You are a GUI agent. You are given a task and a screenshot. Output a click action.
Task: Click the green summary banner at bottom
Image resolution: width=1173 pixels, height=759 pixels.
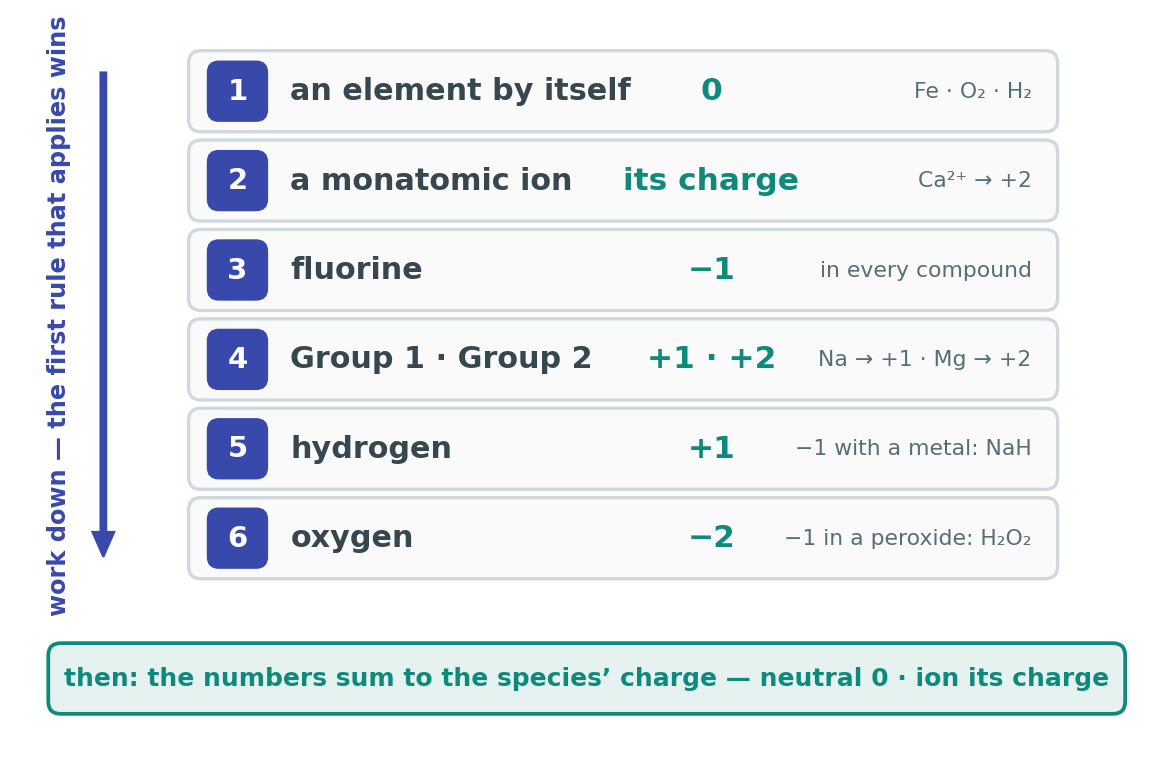[x=586, y=678]
